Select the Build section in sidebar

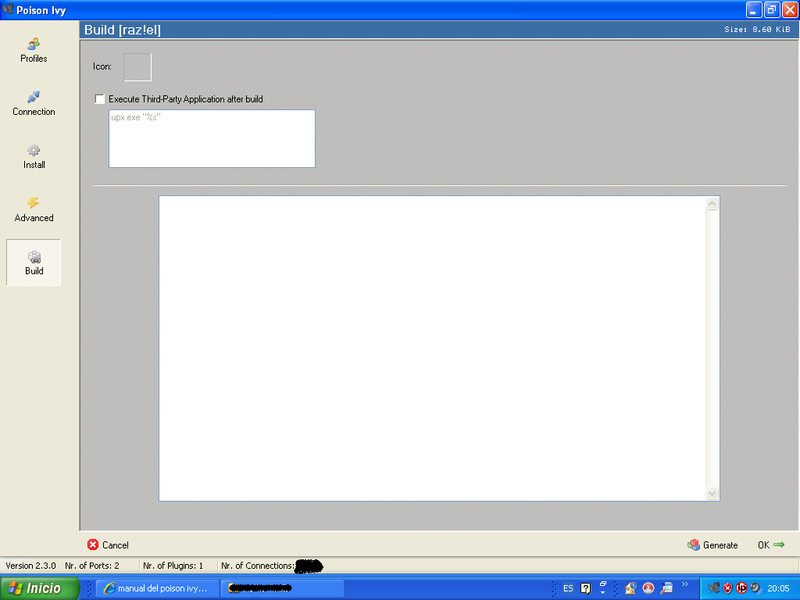[34, 262]
